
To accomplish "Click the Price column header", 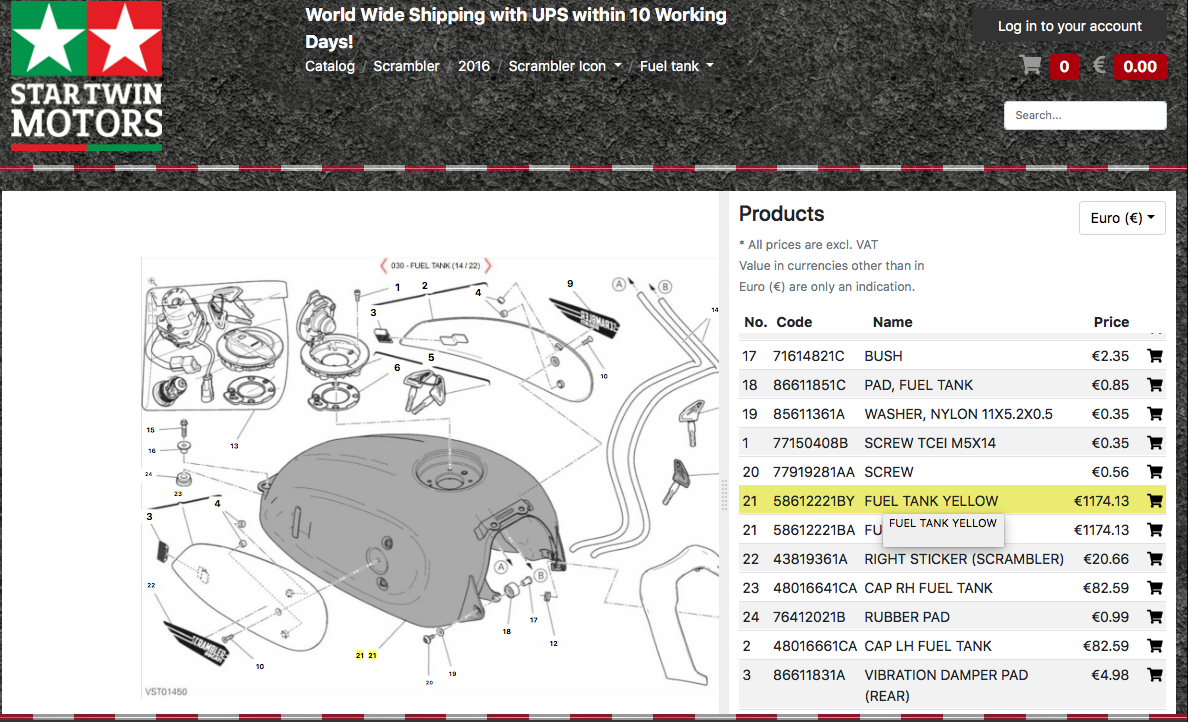I will (1111, 322).
